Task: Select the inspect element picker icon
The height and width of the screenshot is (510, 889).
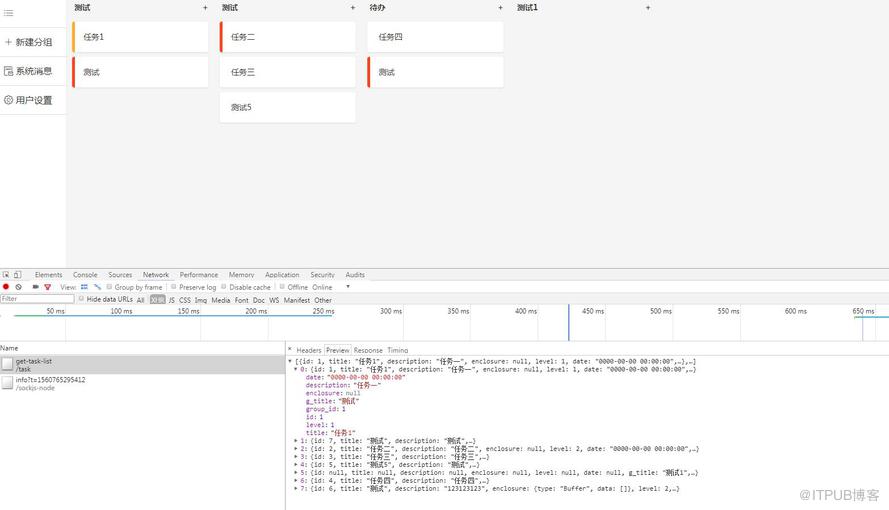Action: [6, 275]
